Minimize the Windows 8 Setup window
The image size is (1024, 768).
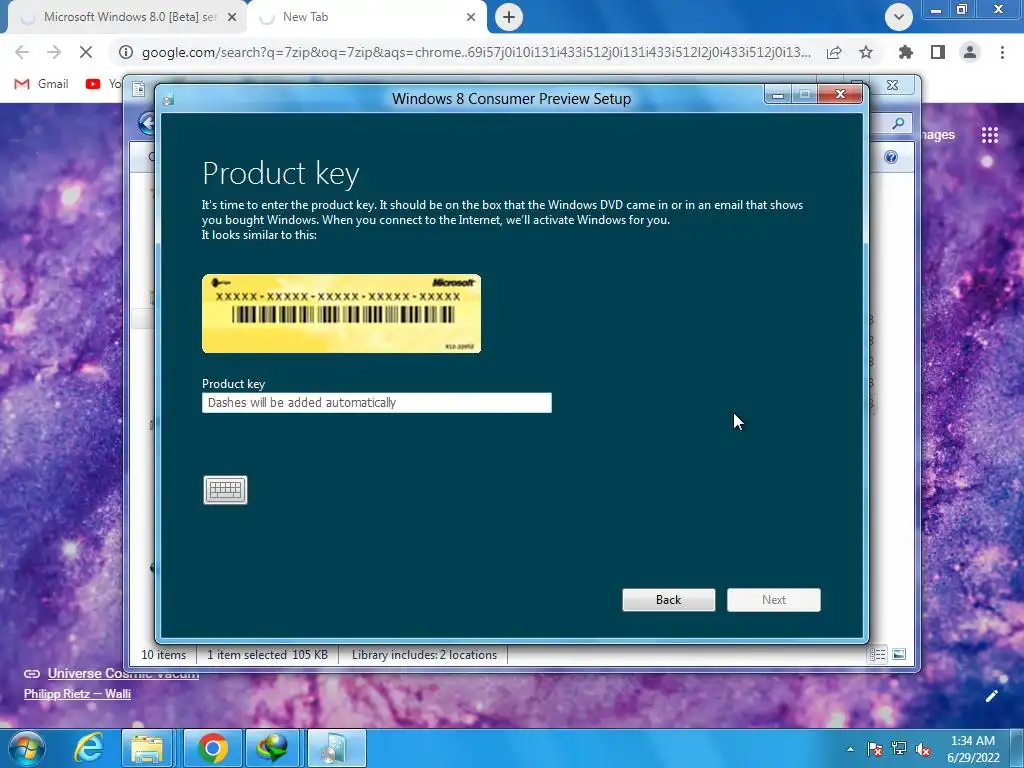point(778,95)
